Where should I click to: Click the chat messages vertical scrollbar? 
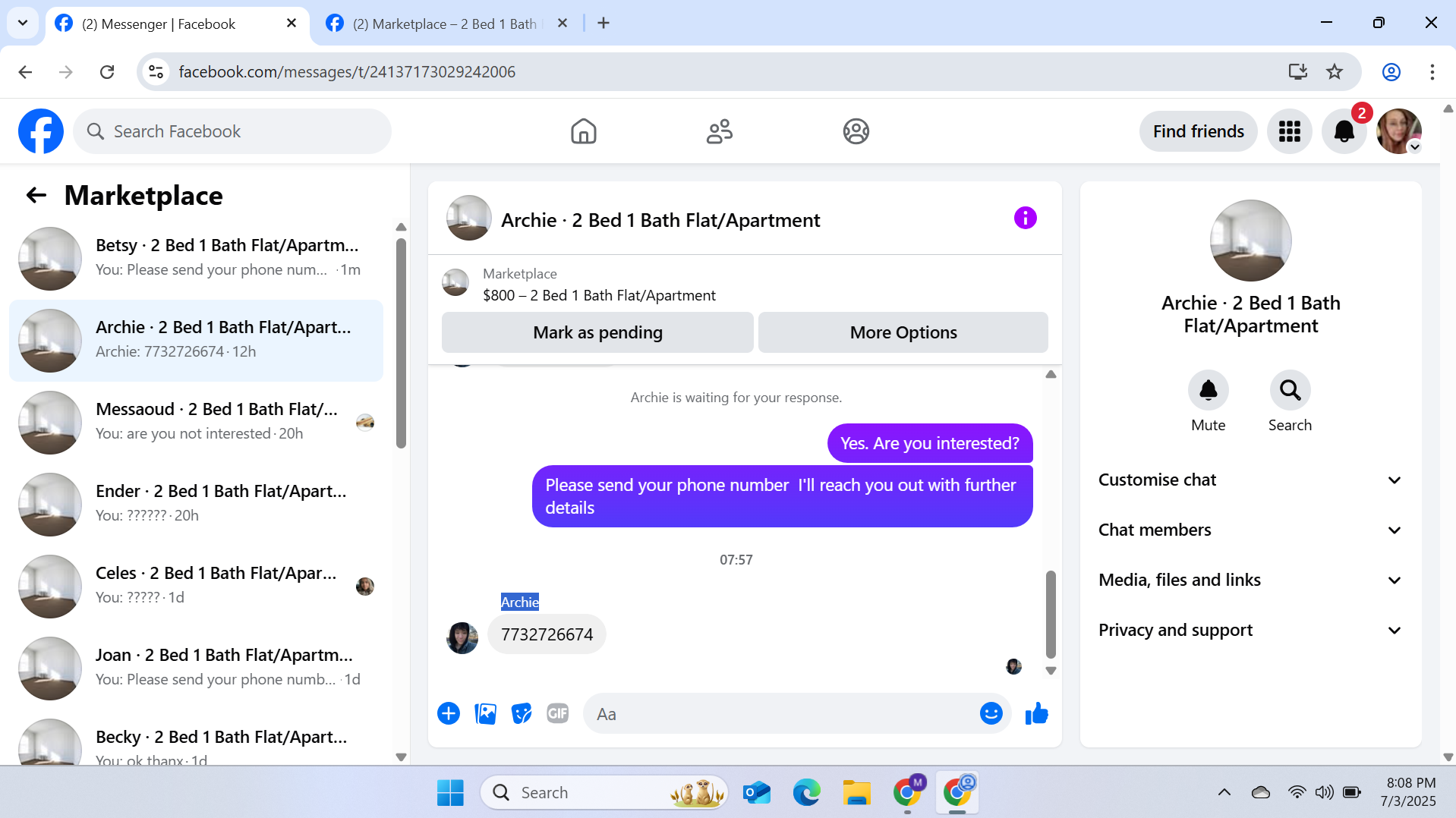tap(1050, 614)
